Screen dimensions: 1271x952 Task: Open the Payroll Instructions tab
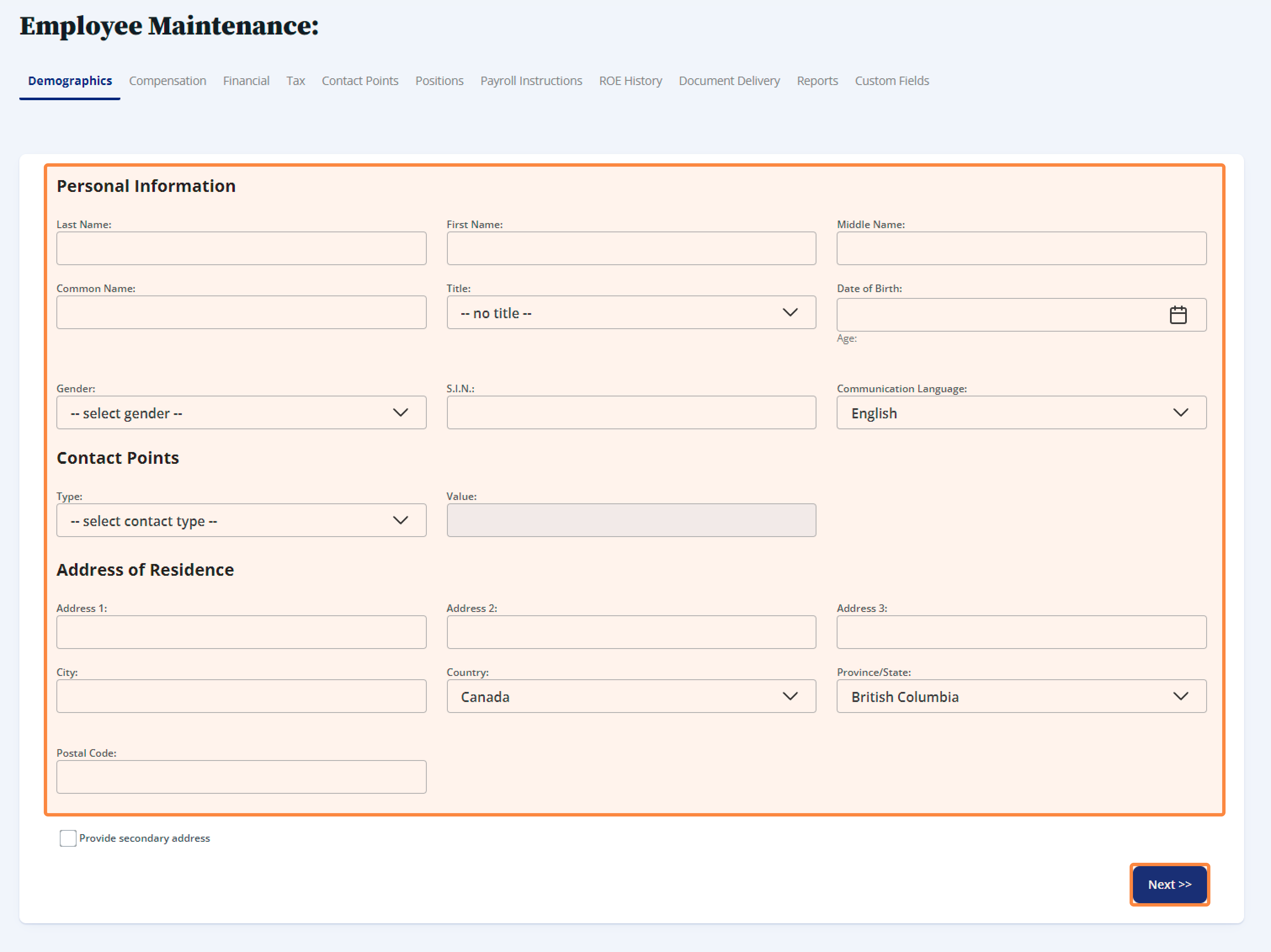pos(531,81)
